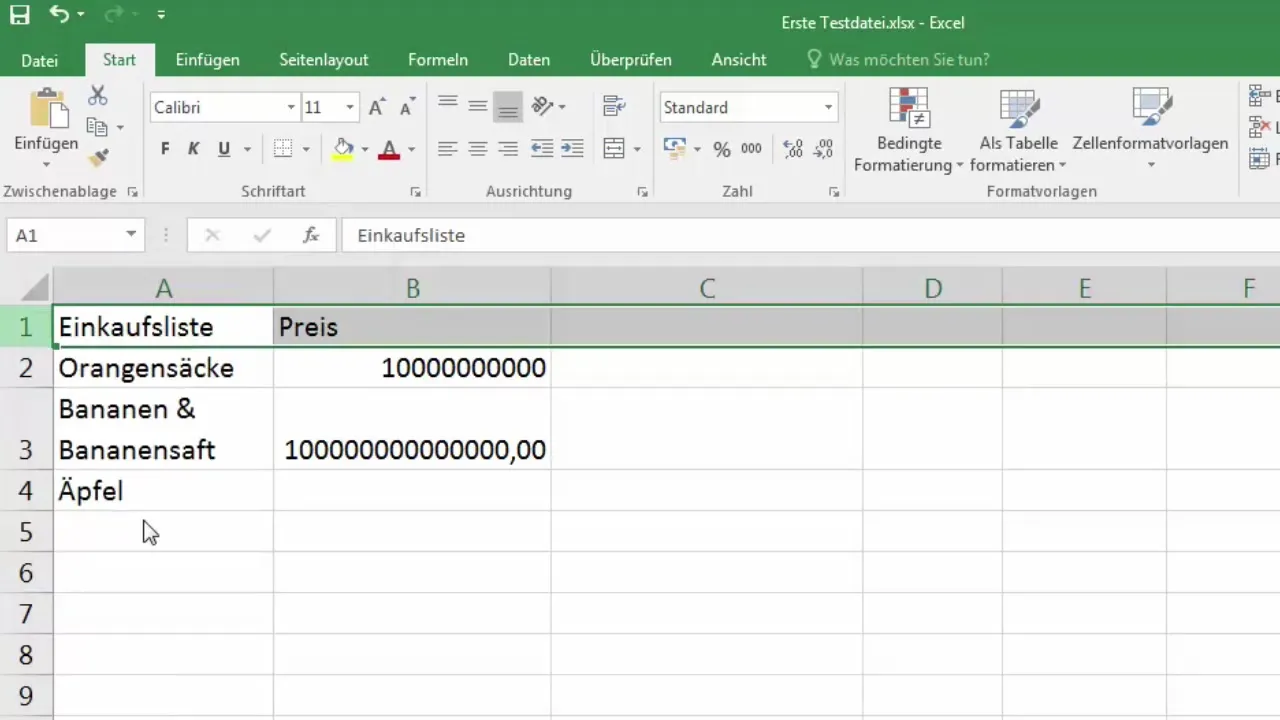Click formula bar containing Einkaufsliste
Viewport: 1280px width, 720px height.
(x=810, y=236)
